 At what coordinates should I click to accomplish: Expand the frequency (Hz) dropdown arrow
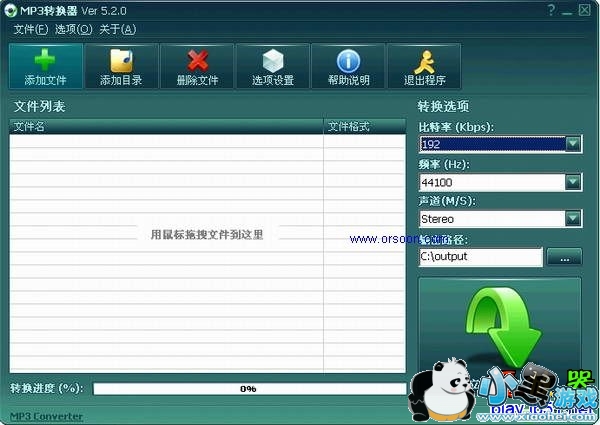coord(573,182)
